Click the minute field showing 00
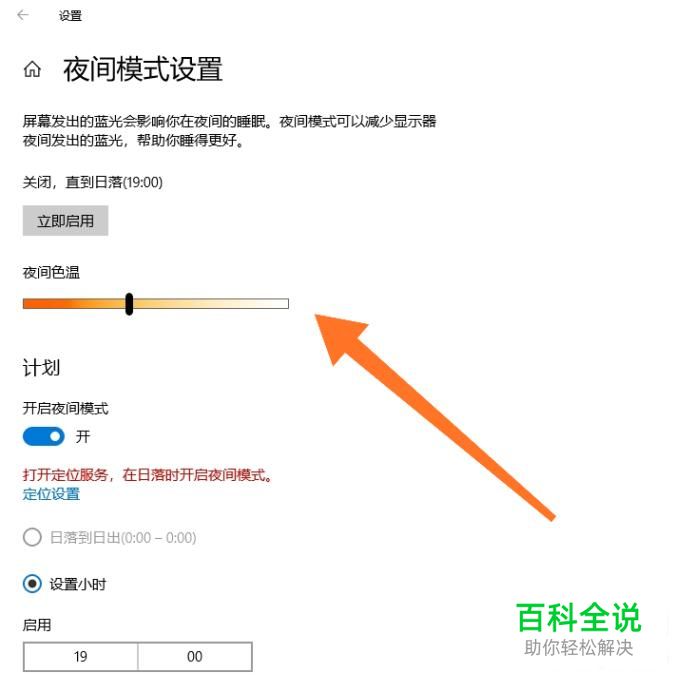Screen dimensions: 692x692 pyautogui.click(x=195, y=656)
